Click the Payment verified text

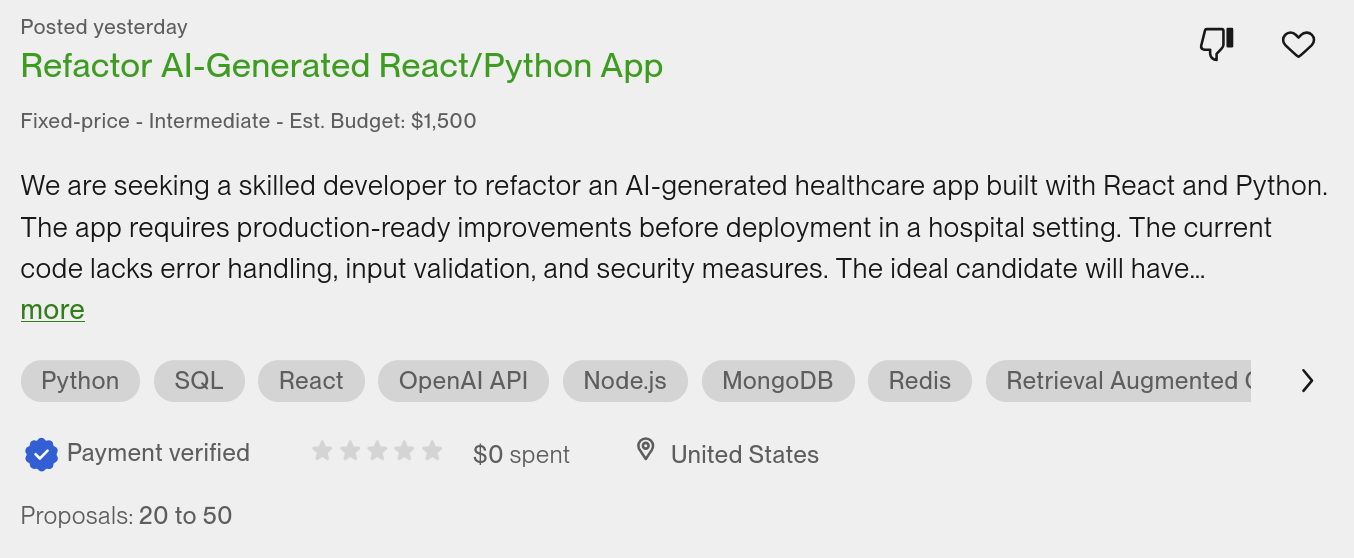[158, 453]
